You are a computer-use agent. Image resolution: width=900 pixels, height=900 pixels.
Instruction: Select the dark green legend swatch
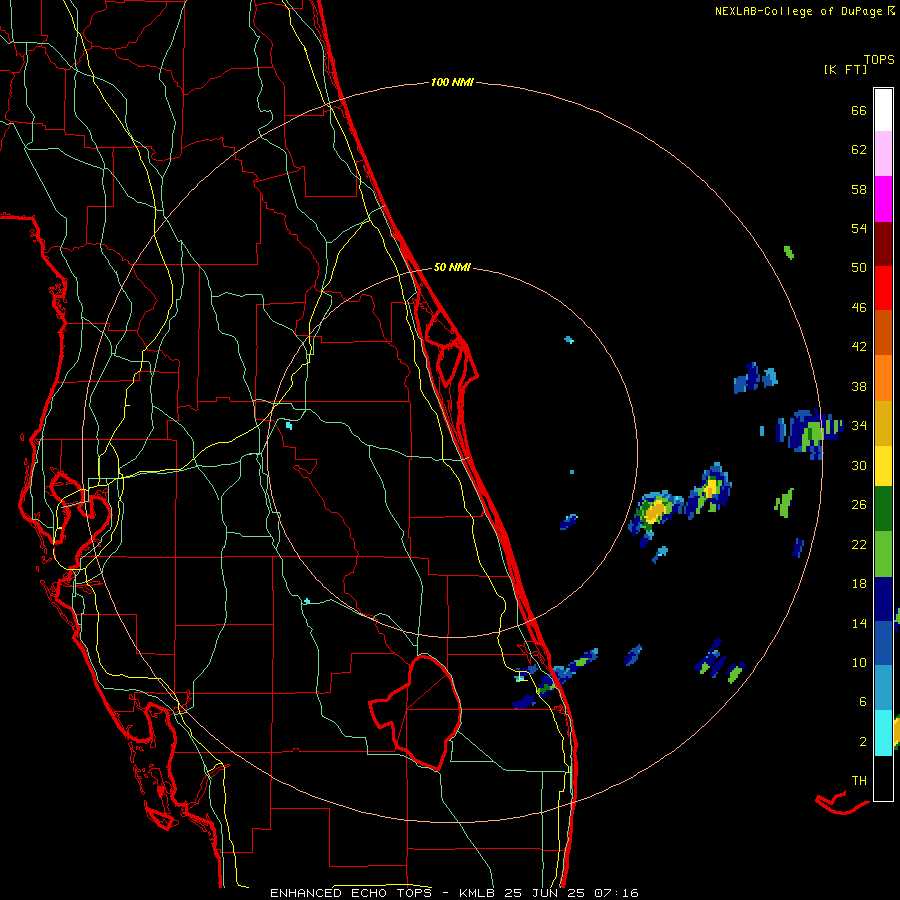[x=883, y=509]
